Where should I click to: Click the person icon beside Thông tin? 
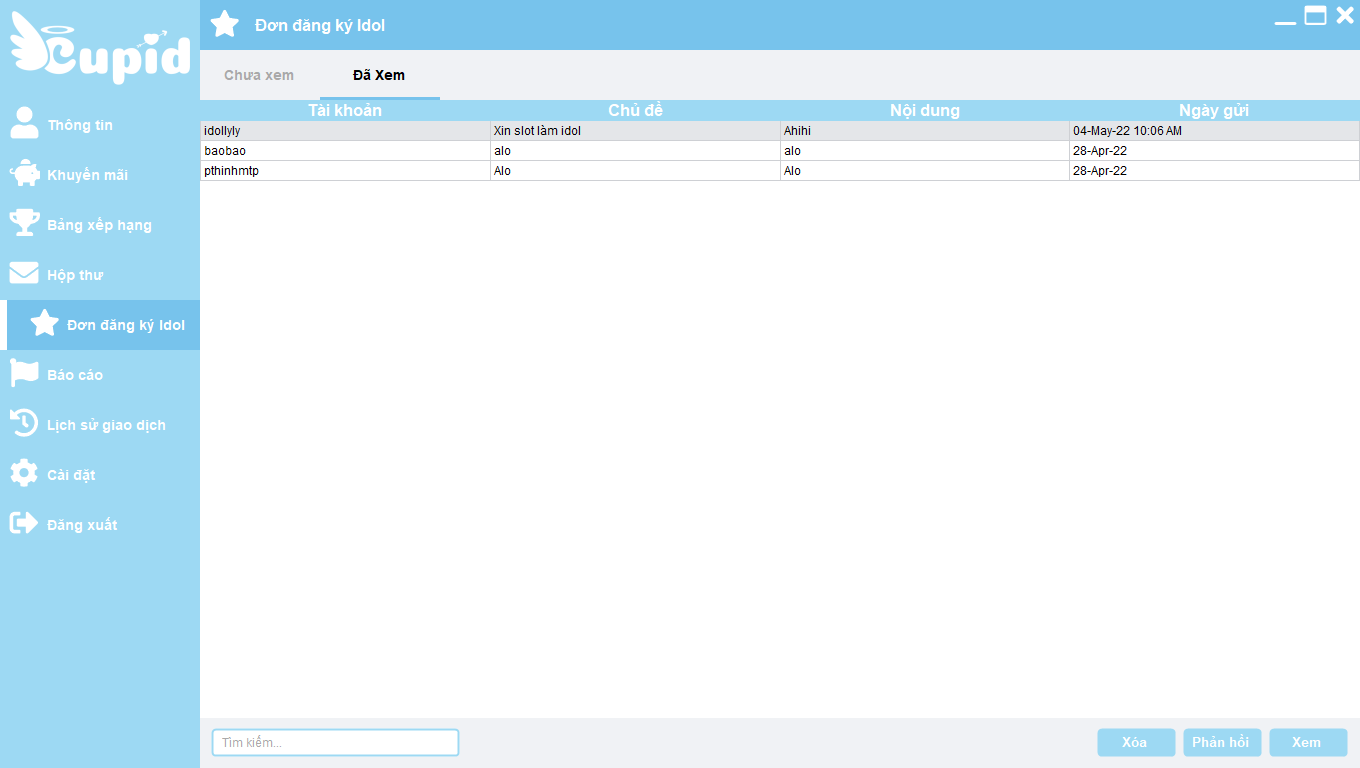[x=24, y=124]
